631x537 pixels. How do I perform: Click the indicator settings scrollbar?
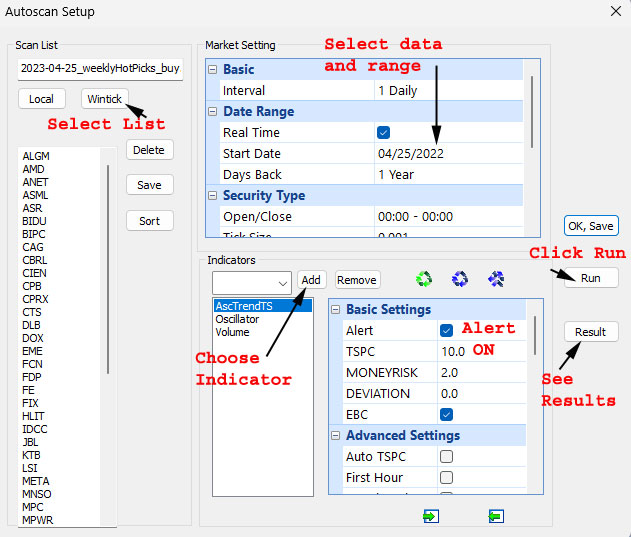(534, 335)
